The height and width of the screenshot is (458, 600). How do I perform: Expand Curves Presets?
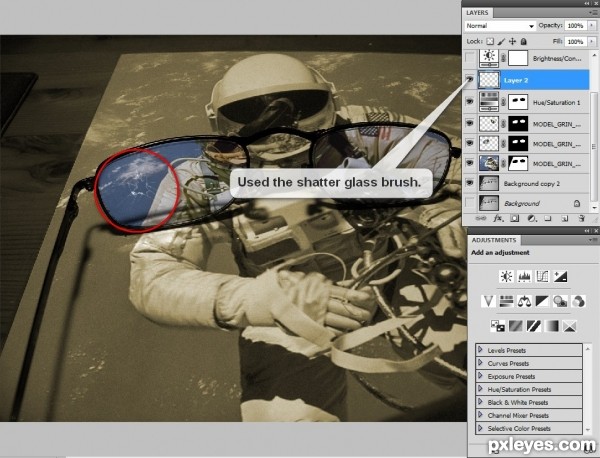click(x=480, y=363)
